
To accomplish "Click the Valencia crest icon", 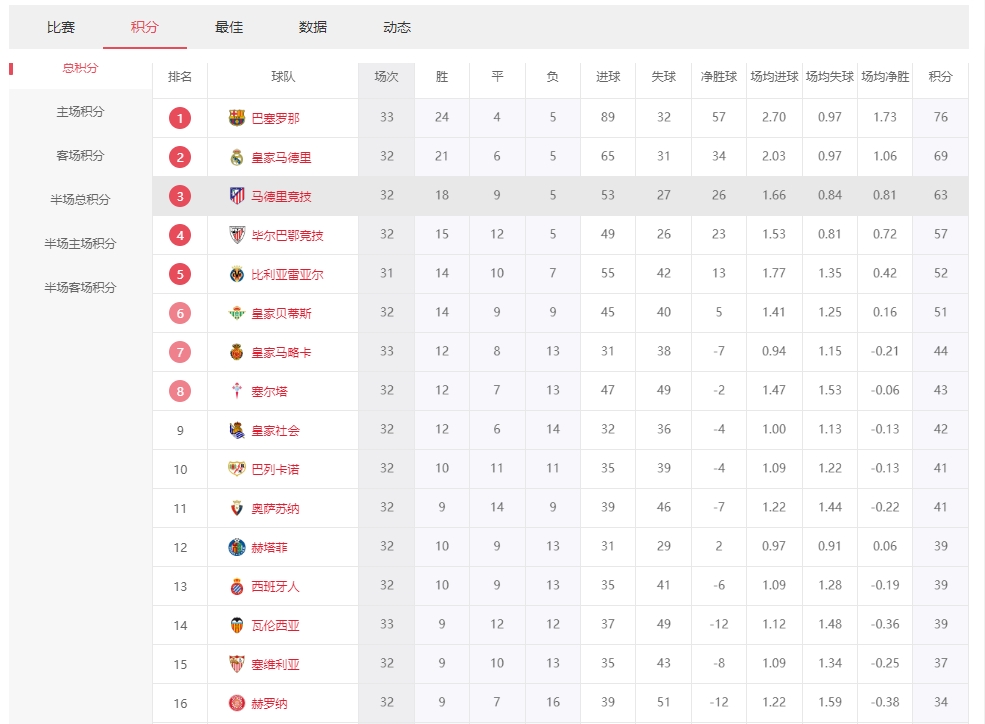I will (237, 626).
